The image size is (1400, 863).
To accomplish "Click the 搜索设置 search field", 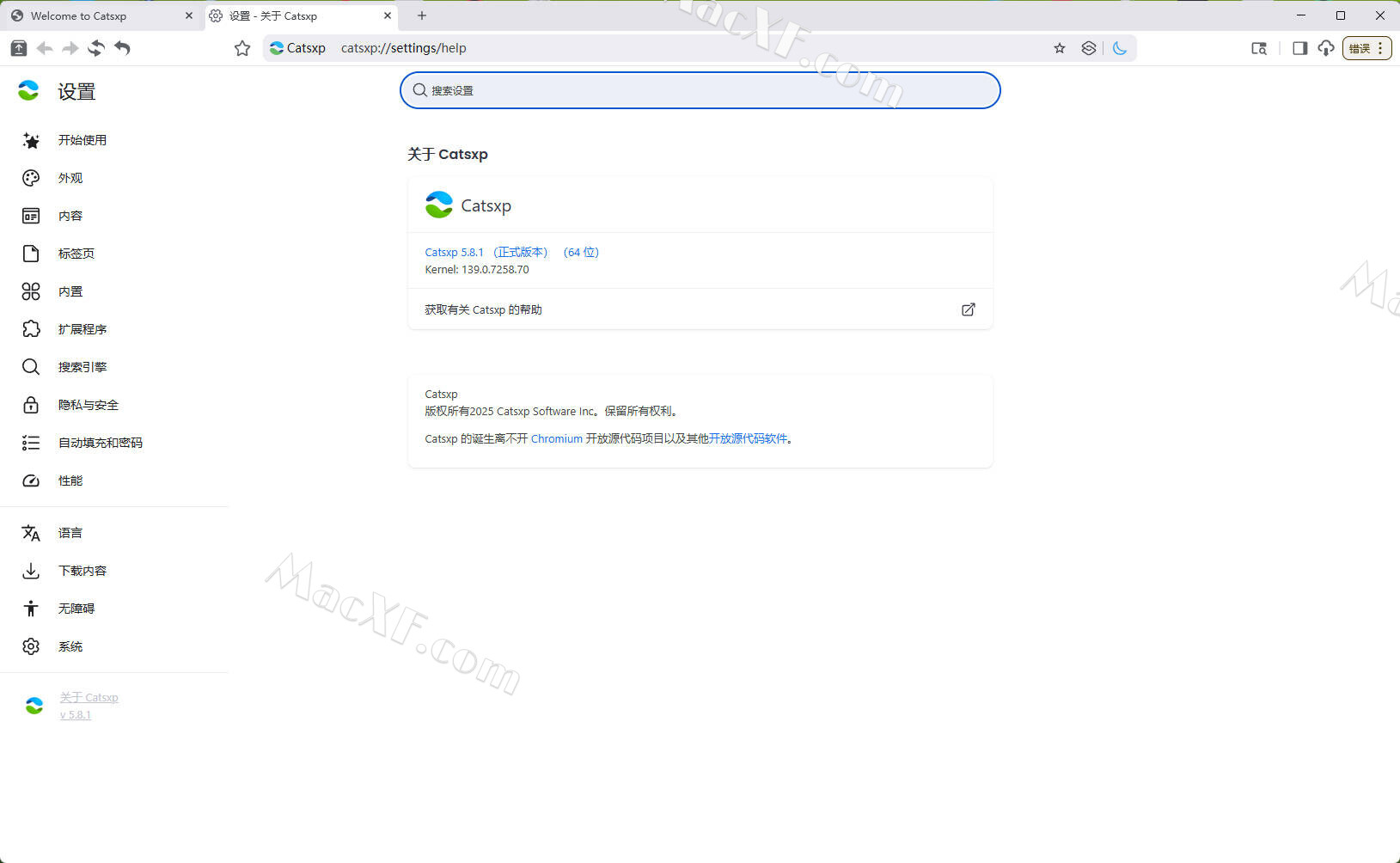I will (700, 90).
